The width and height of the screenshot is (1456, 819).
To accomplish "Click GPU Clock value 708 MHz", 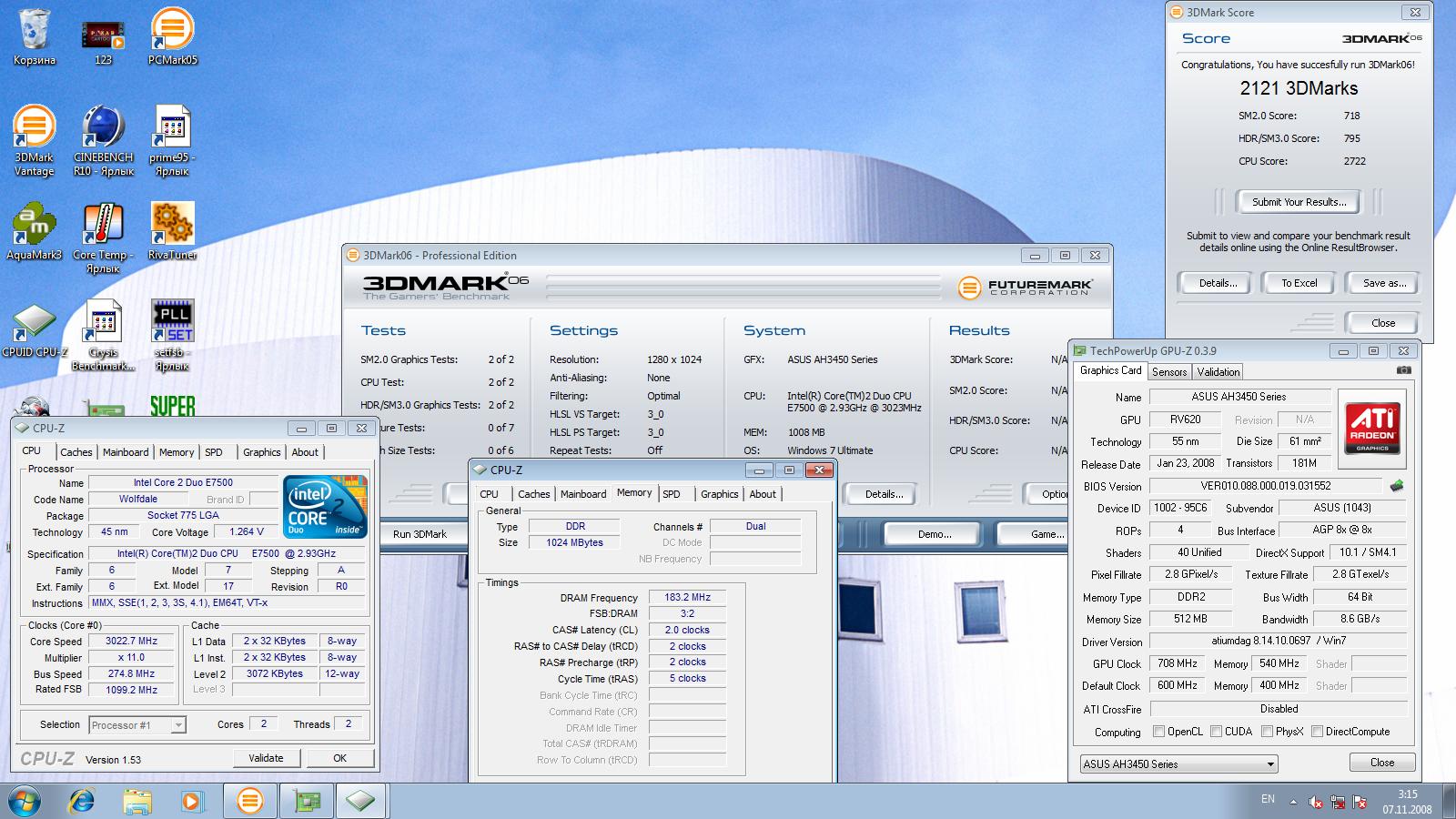I will 1178,663.
